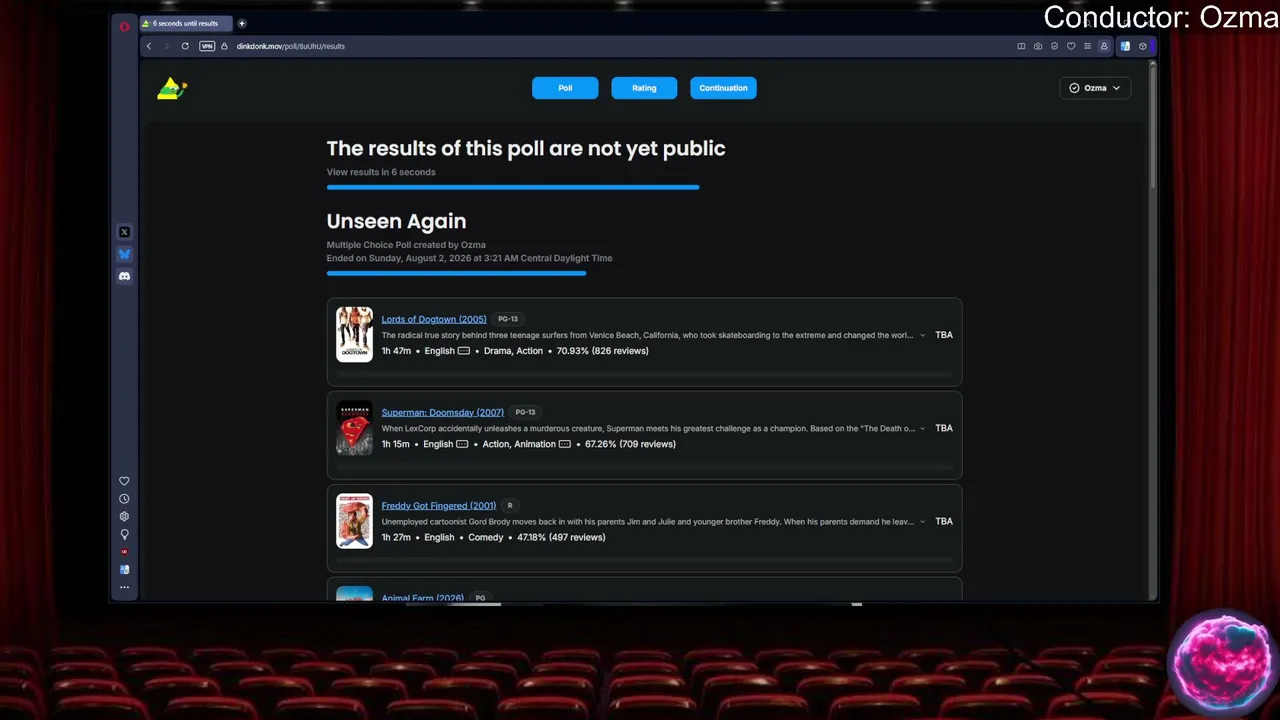Expand Superman: Doomsday description
The height and width of the screenshot is (720, 1280).
click(x=922, y=428)
